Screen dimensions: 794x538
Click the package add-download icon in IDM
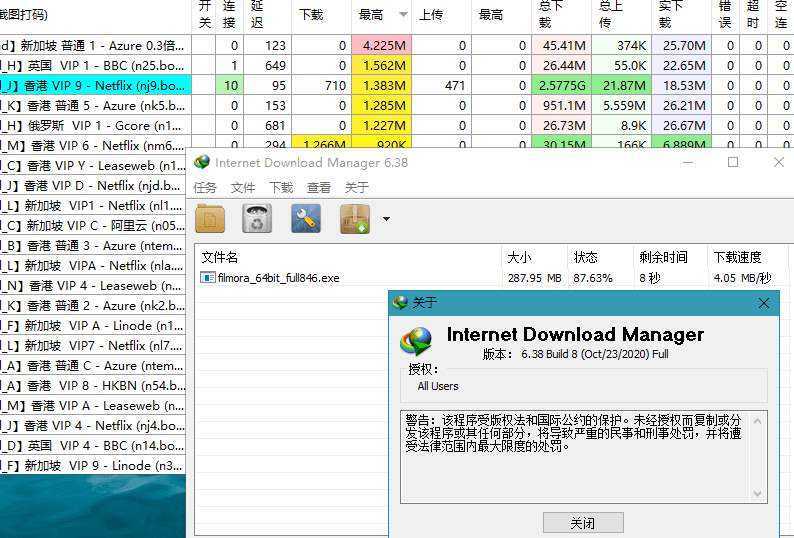coord(354,219)
